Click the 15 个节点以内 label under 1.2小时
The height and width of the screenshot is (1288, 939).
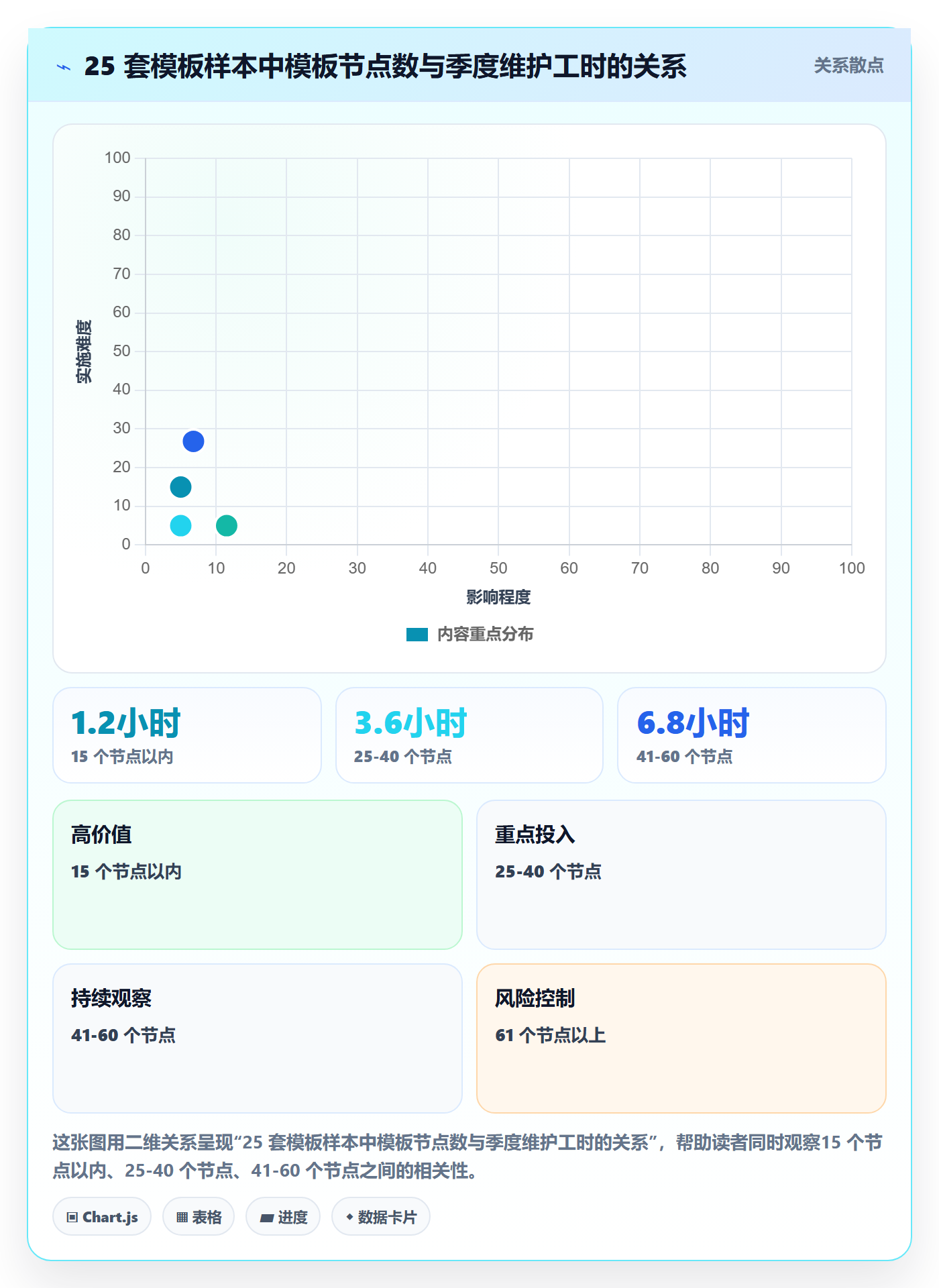pos(122,757)
